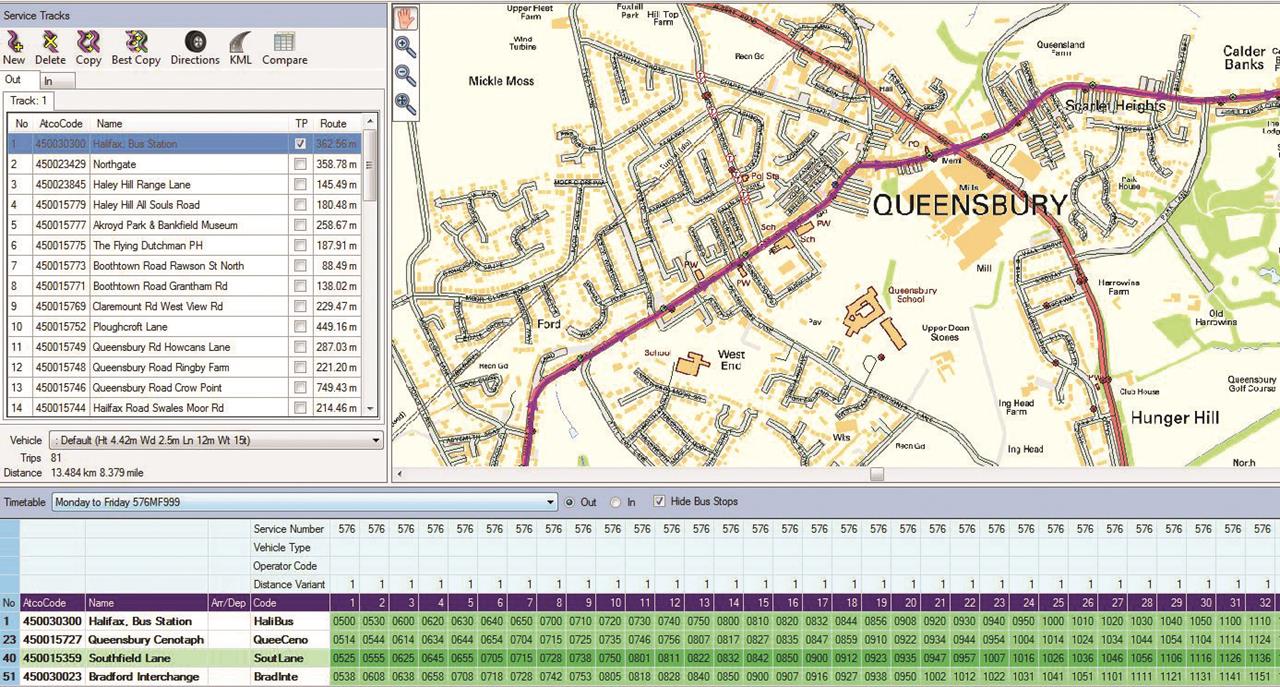The height and width of the screenshot is (687, 1280).
Task: Toggle the TP checkbox for Halifax Bus Station
Action: click(301, 143)
